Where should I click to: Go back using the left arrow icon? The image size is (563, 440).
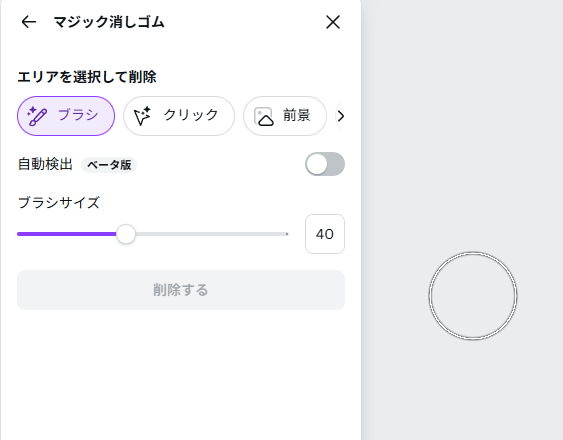tap(29, 22)
